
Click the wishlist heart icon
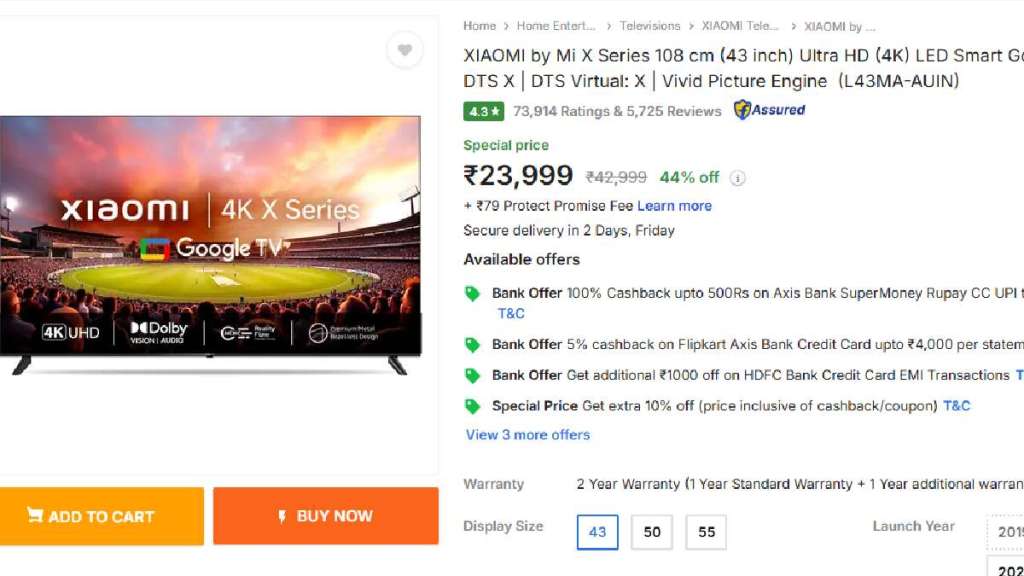[404, 50]
